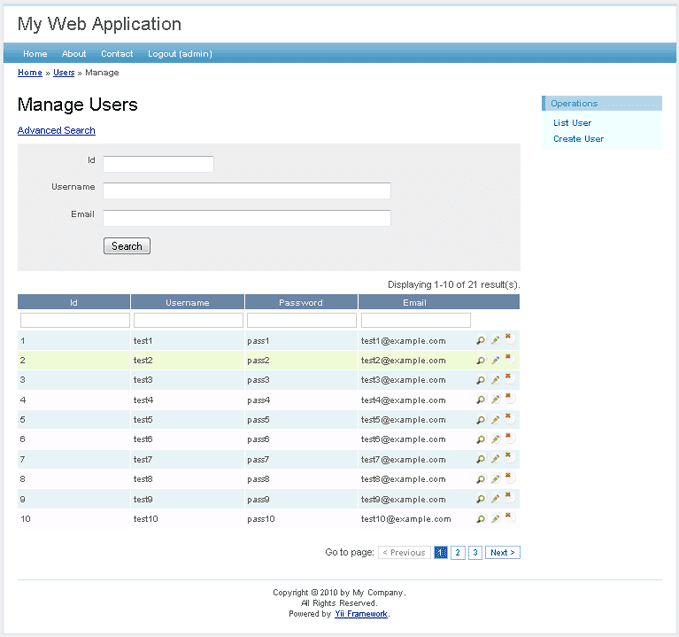Screen dimensions: 679x637
Task: Jump to page 3 of results
Action: [475, 553]
